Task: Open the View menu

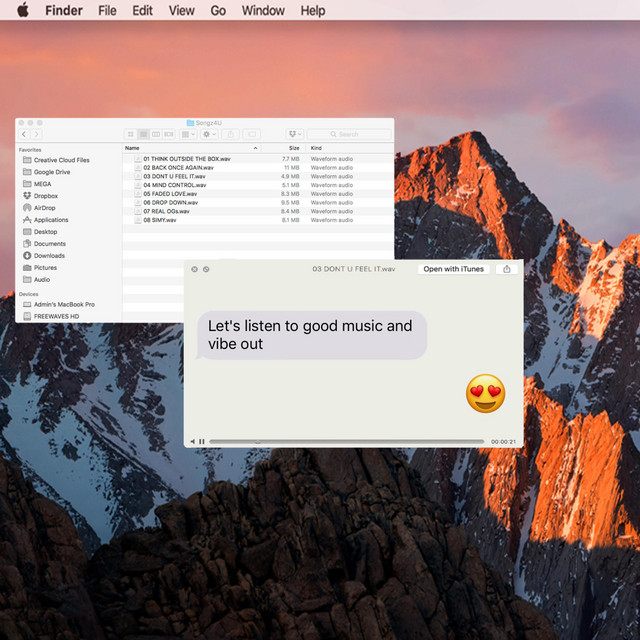Action: [x=181, y=10]
